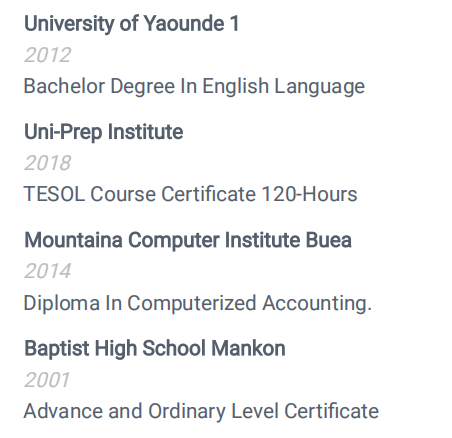
Task: Click the word Mankon in last heading
Action: point(248,349)
